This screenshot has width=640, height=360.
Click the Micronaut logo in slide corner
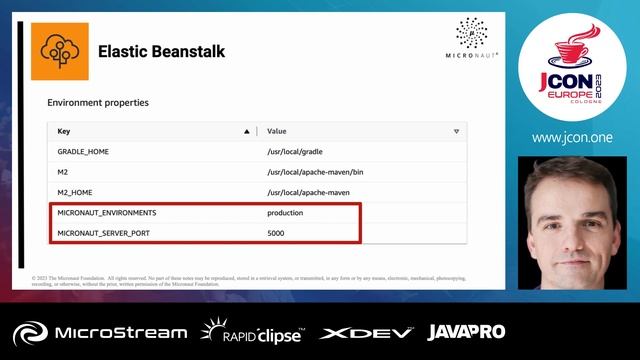click(x=471, y=38)
